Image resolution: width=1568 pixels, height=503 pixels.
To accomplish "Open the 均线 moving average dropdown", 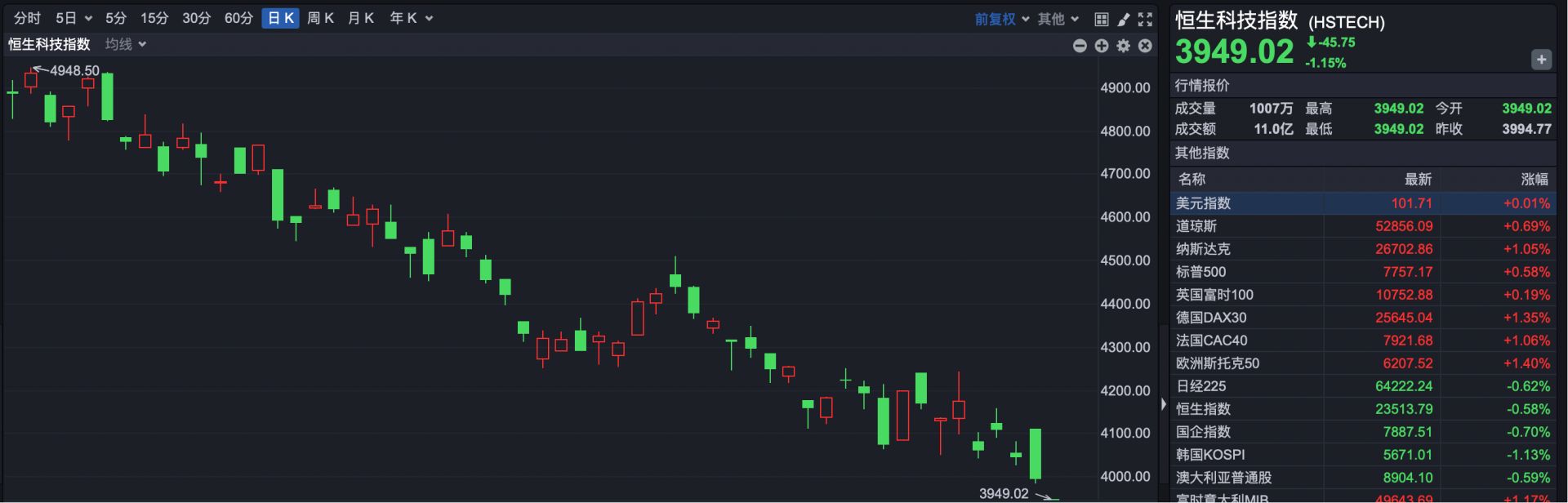I will [x=126, y=44].
